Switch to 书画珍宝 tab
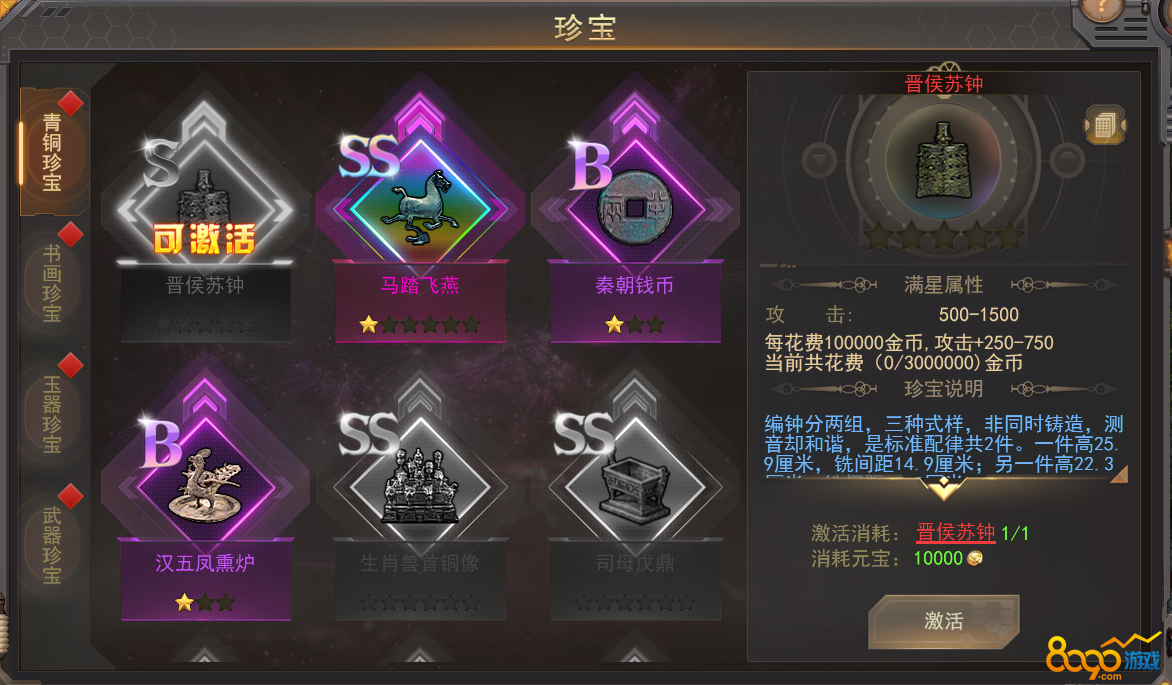1172x685 pixels. click(x=52, y=283)
